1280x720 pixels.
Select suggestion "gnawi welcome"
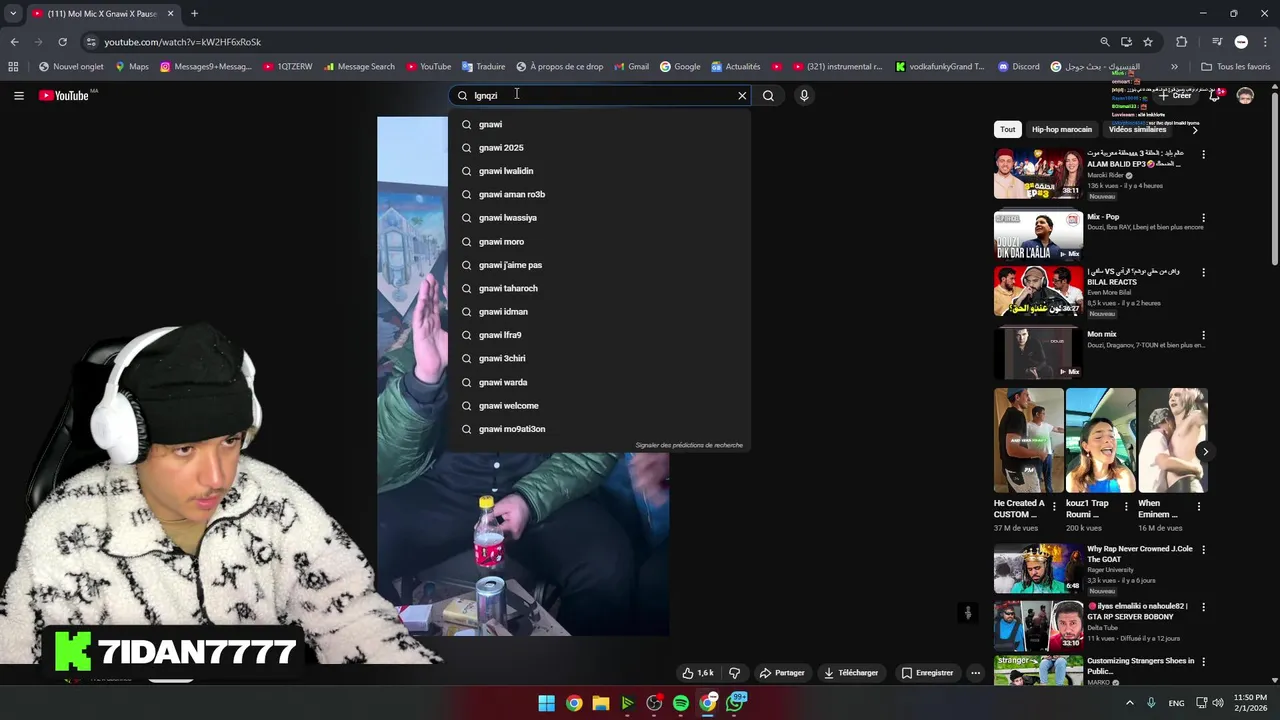pyautogui.click(x=599, y=405)
